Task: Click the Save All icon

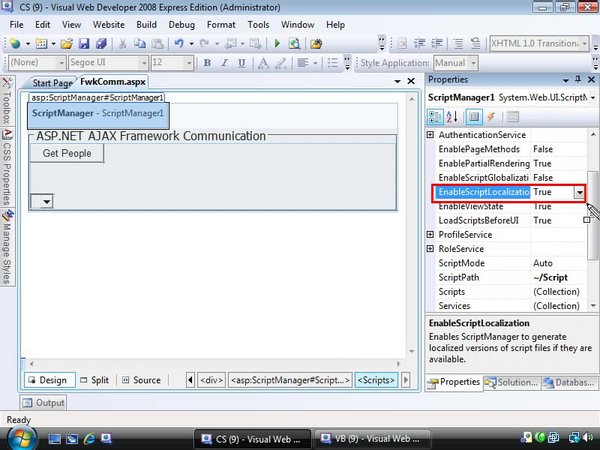Action: (x=101, y=44)
